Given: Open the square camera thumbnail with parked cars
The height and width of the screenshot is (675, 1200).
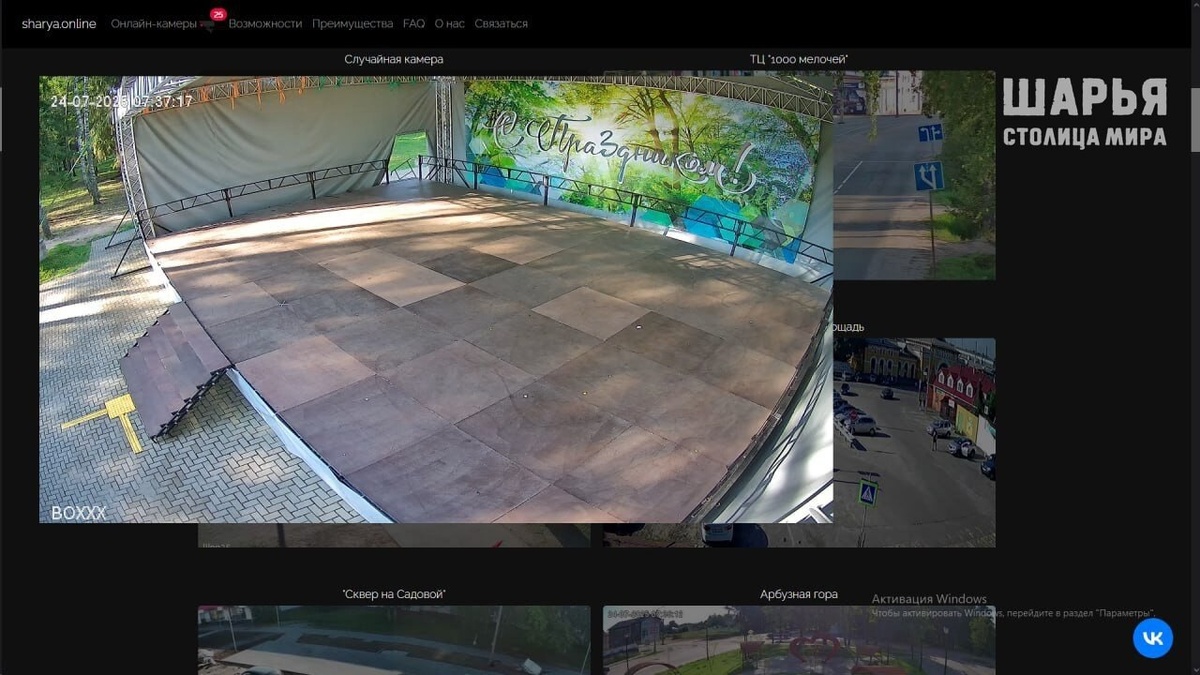Looking at the screenshot, I should 914,442.
